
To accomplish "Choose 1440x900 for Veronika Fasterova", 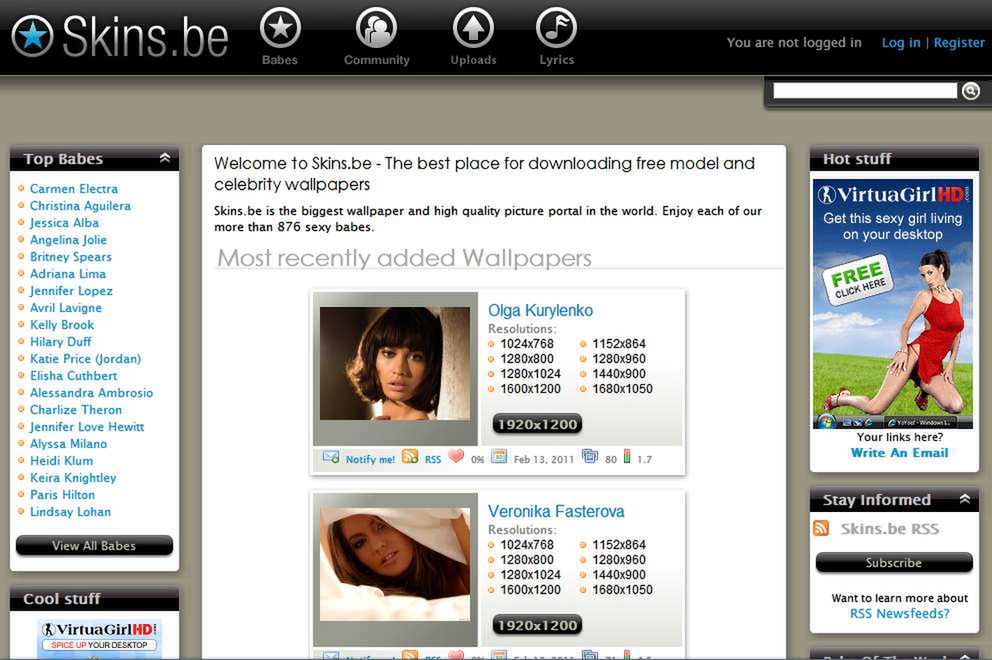I will 619,575.
